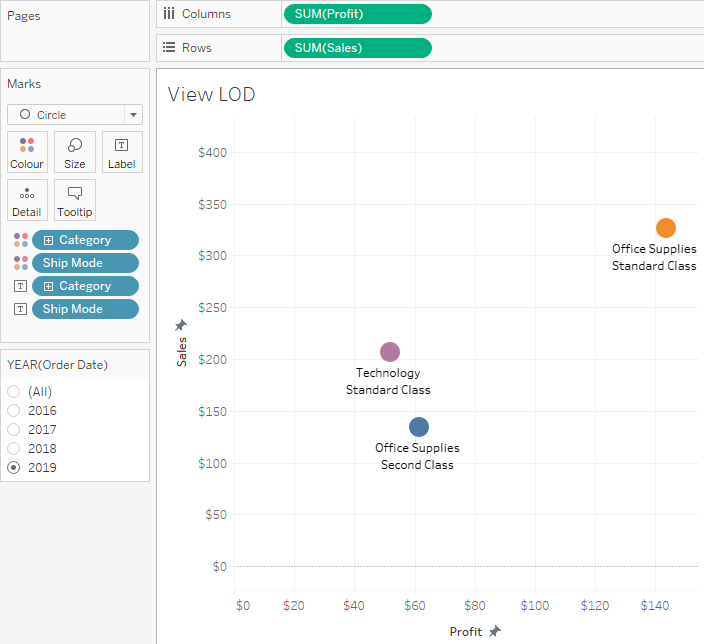Open the Colour marks card
Image resolution: width=704 pixels, height=644 pixels.
click(x=27, y=152)
